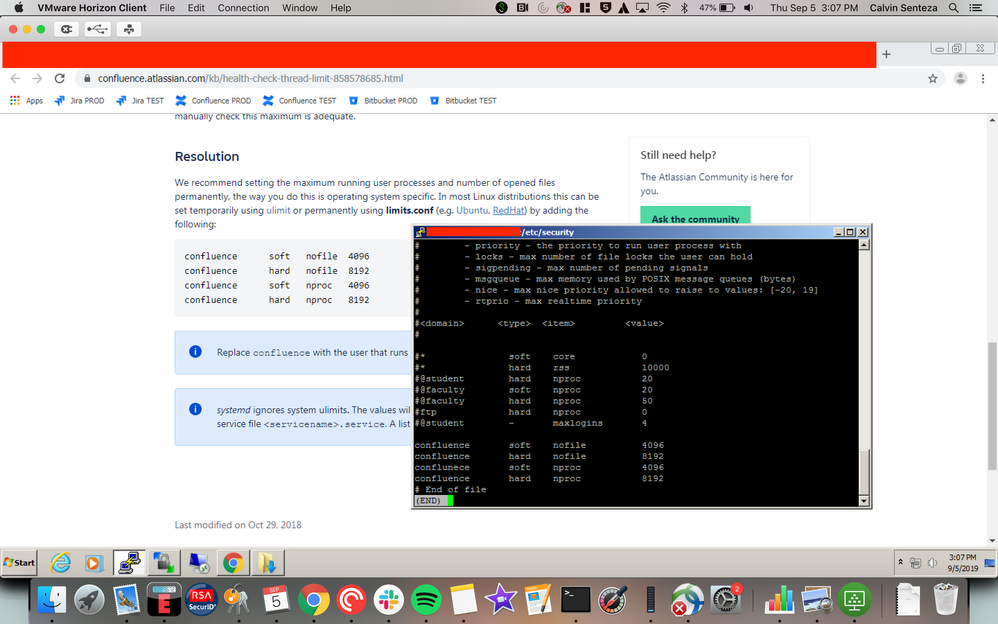
Task: Click the Windows Start button
Action: pos(20,563)
